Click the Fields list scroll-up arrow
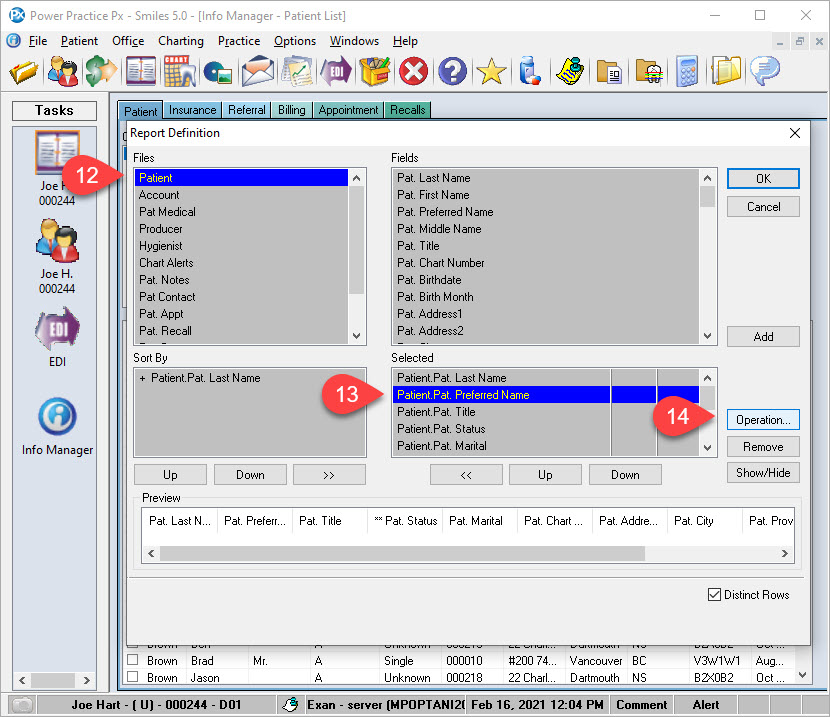This screenshot has height=717, width=830. tap(708, 178)
